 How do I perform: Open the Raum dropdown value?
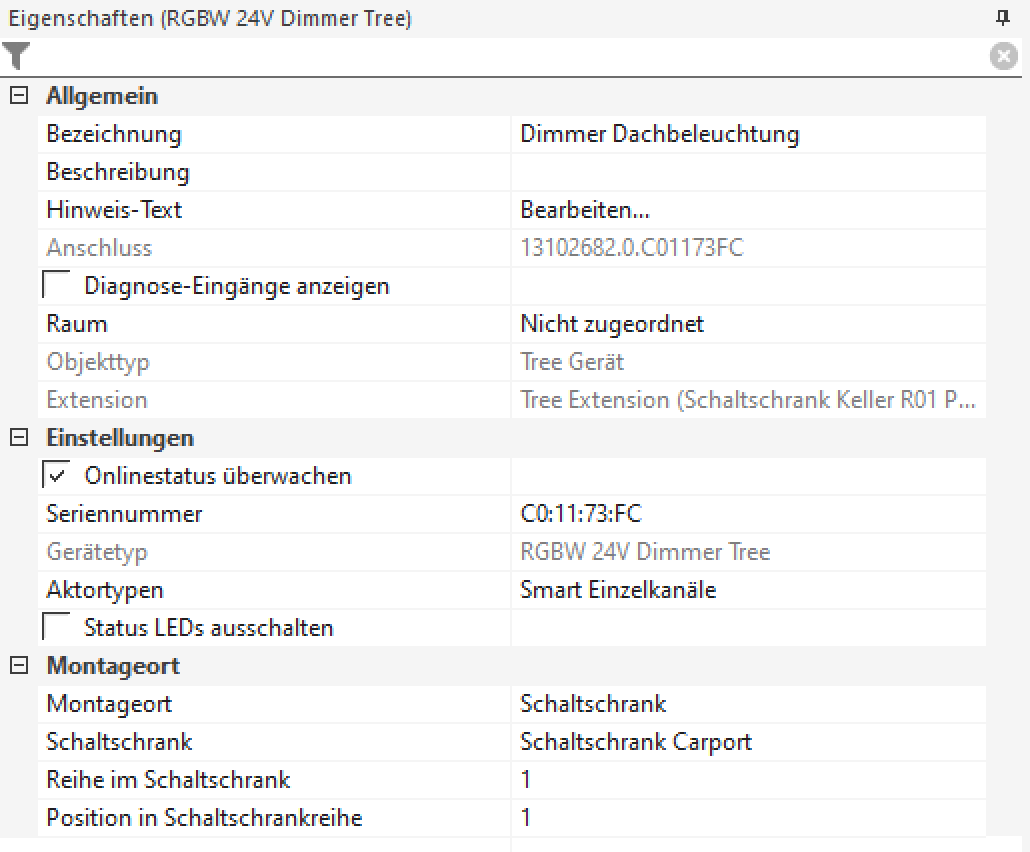point(746,324)
